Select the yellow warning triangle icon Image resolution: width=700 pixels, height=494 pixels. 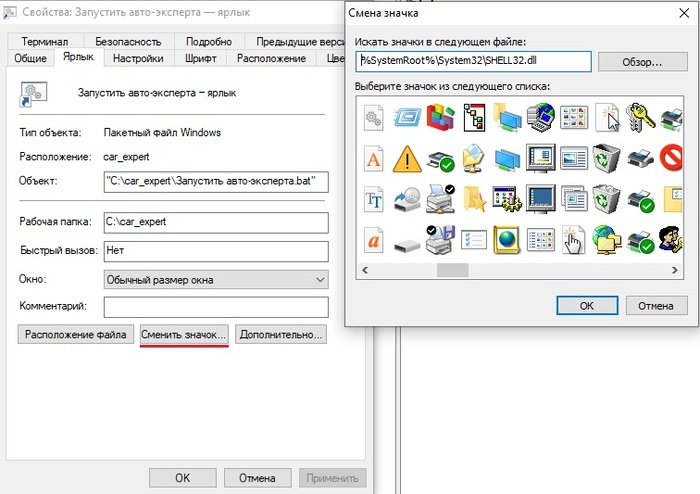pyautogui.click(x=406, y=158)
